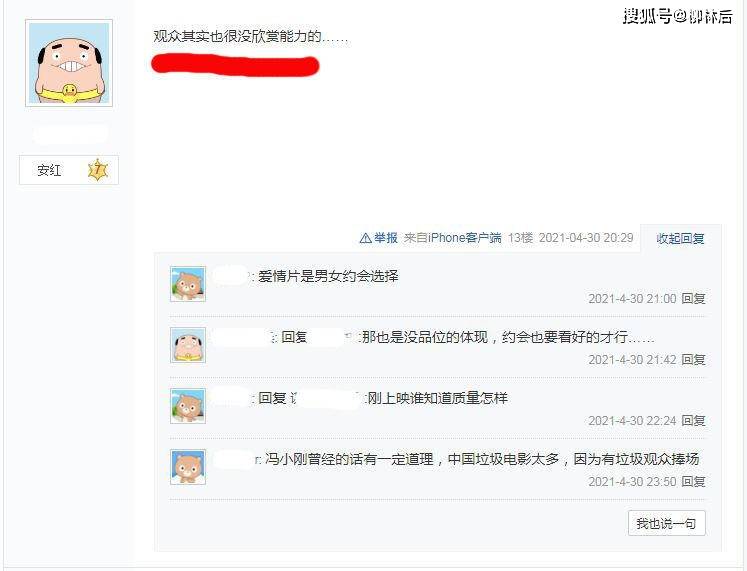Image resolution: width=747 pixels, height=571 pixels.
Task: Open the main poster's cartoon avatar
Action: 69,63
